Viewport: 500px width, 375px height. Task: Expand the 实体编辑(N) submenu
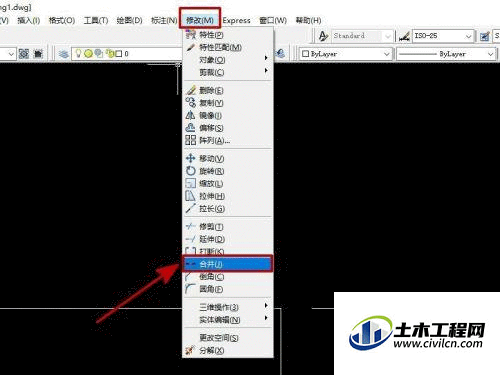(x=228, y=320)
